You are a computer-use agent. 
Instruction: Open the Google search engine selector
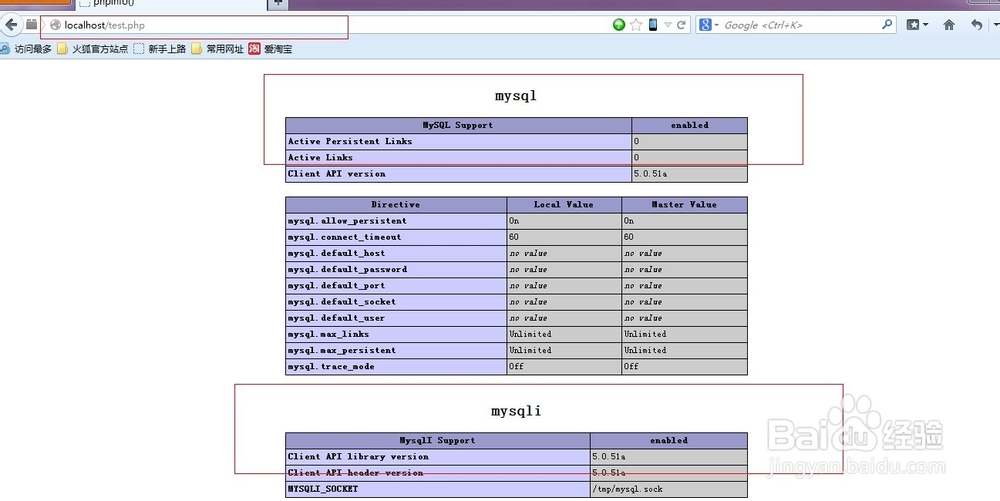coord(708,25)
